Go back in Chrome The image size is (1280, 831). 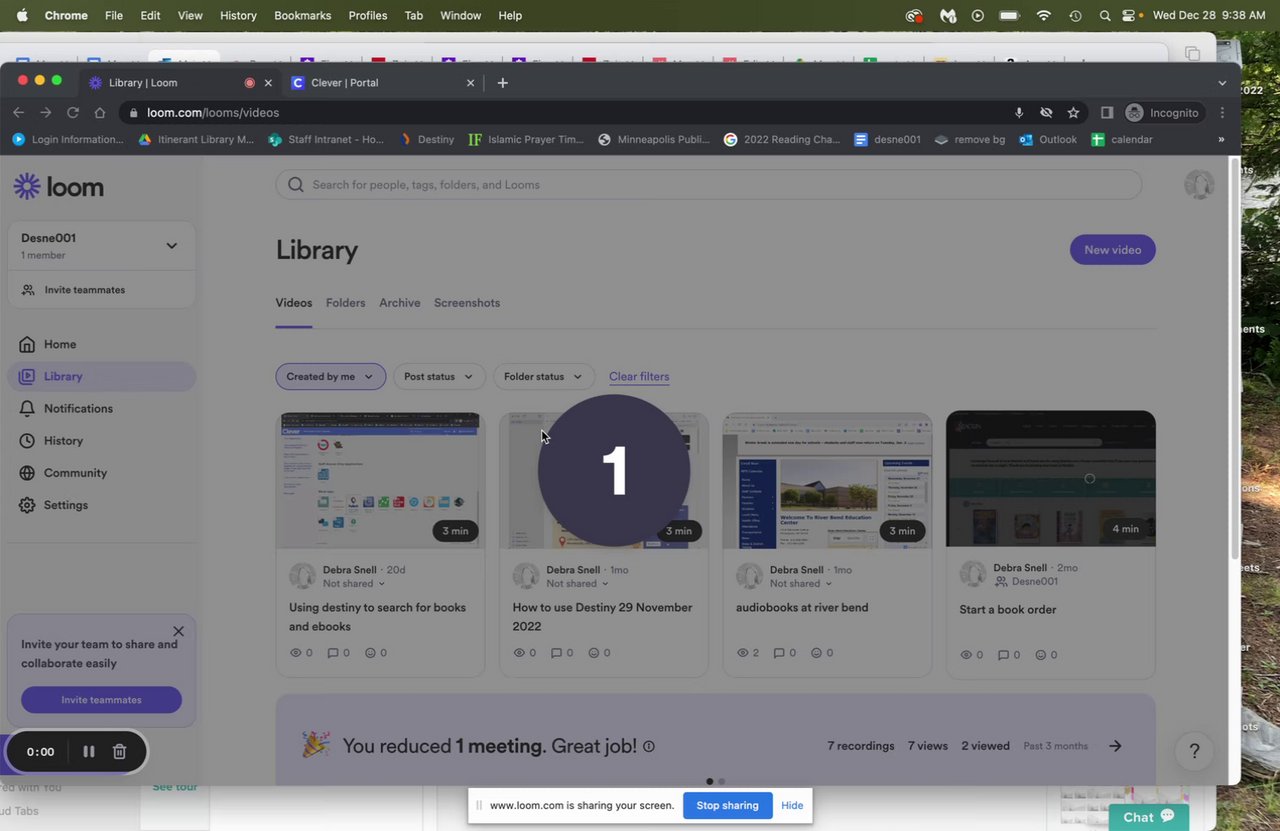coord(18,113)
